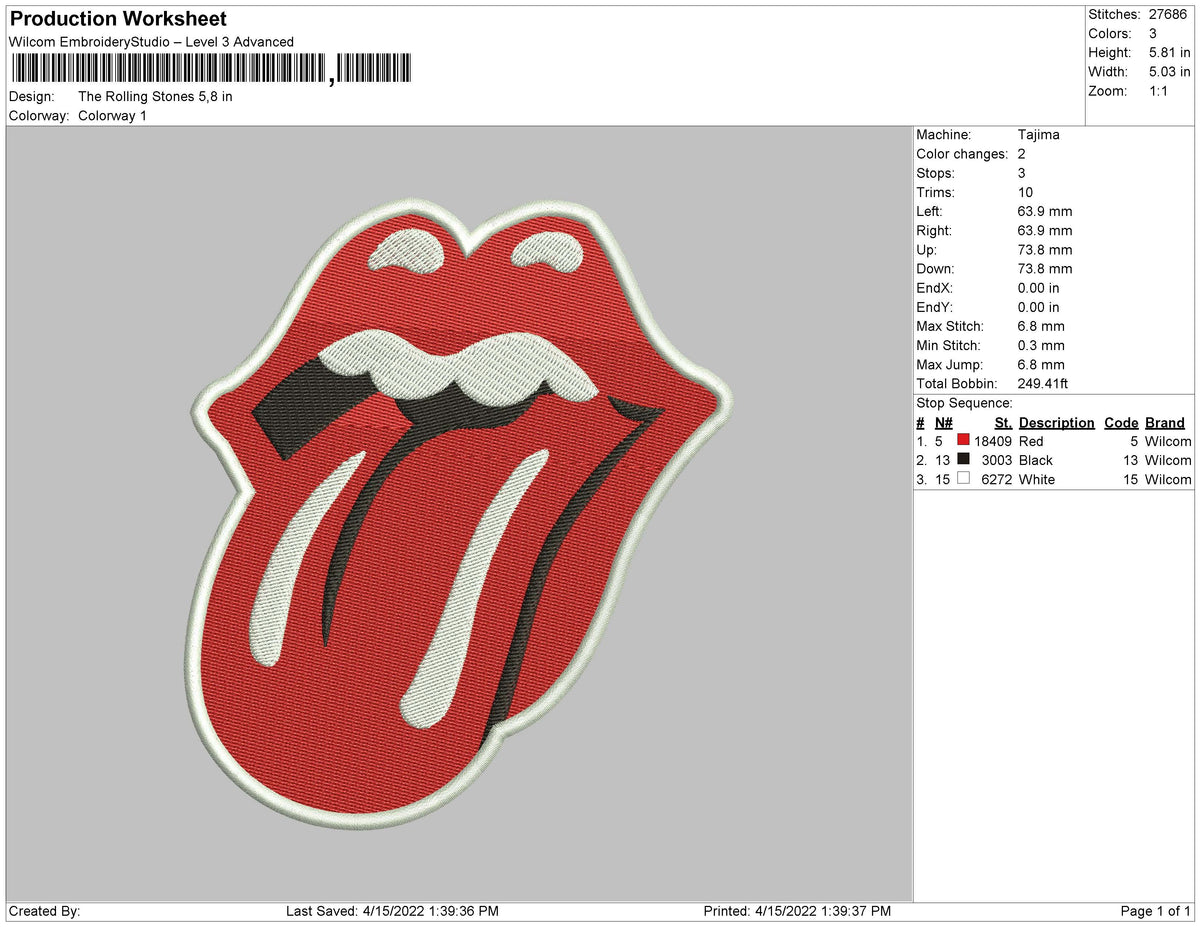
Task: Click the 'White' description text
Action: (x=1037, y=479)
